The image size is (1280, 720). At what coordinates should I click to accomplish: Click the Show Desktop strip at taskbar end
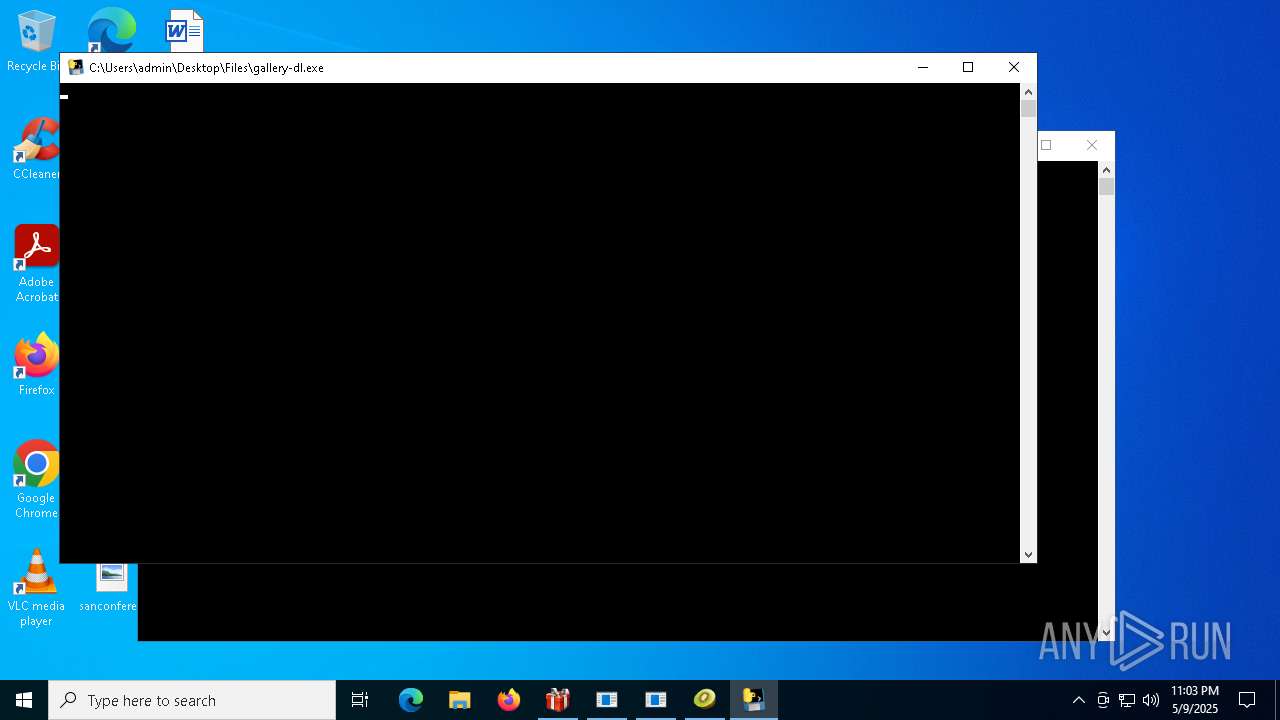tap(1277, 700)
